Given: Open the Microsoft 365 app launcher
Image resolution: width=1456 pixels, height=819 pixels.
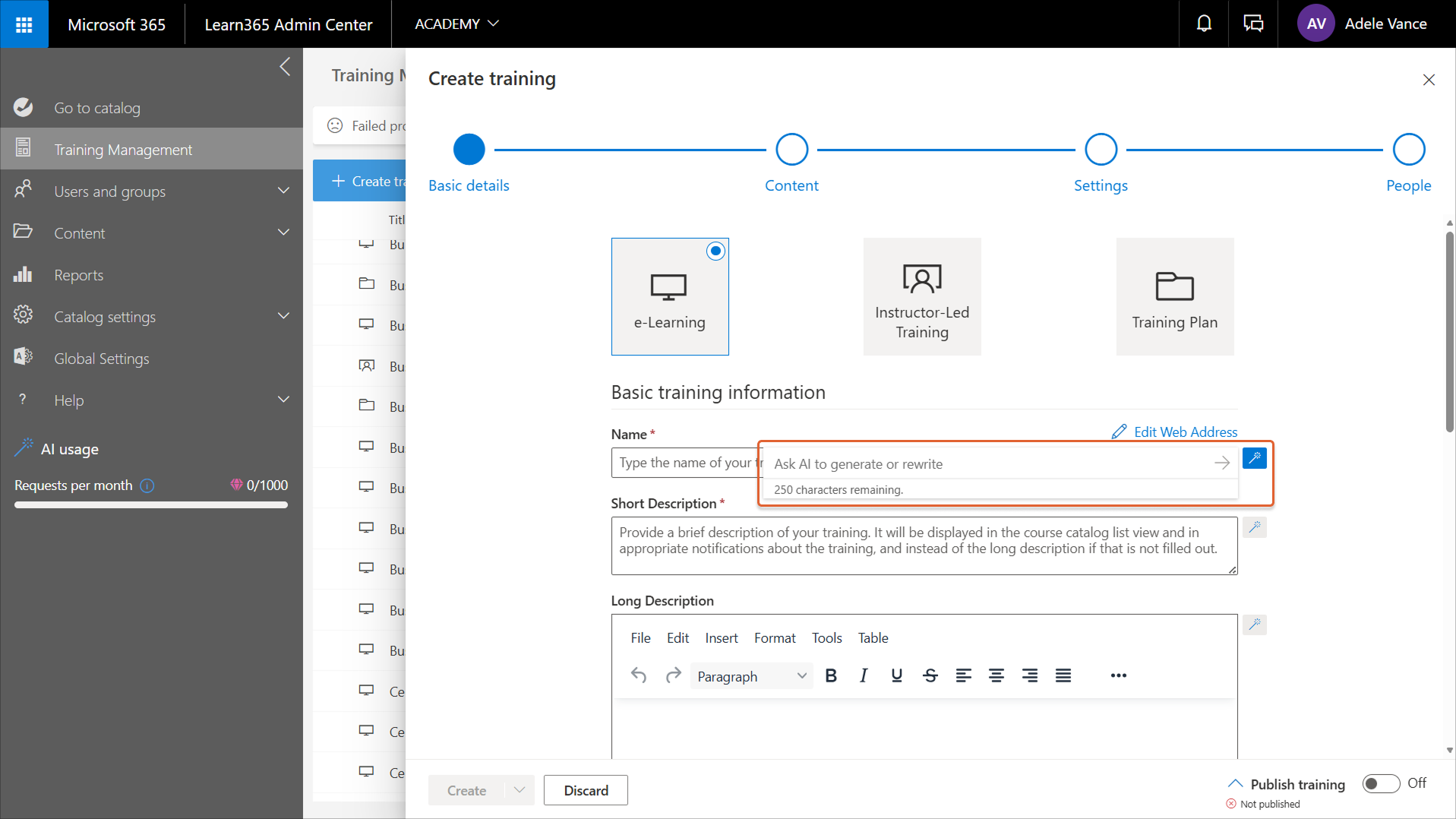Looking at the screenshot, I should click(x=24, y=24).
